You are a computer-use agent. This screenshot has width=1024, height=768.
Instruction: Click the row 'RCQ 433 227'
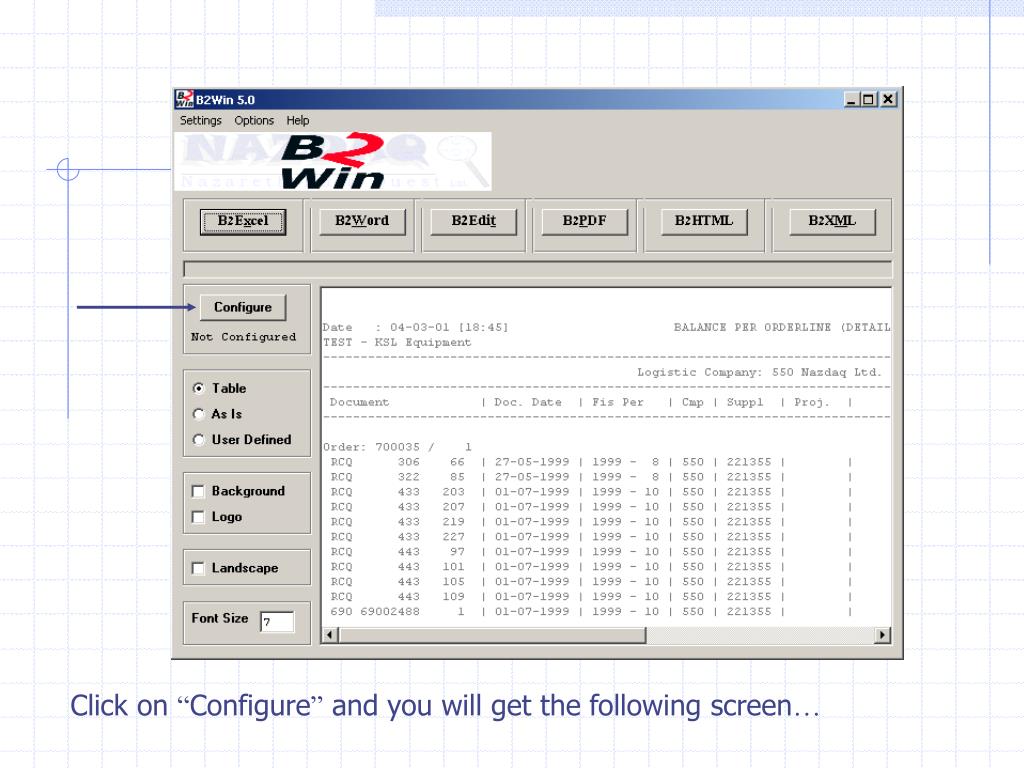(x=590, y=537)
